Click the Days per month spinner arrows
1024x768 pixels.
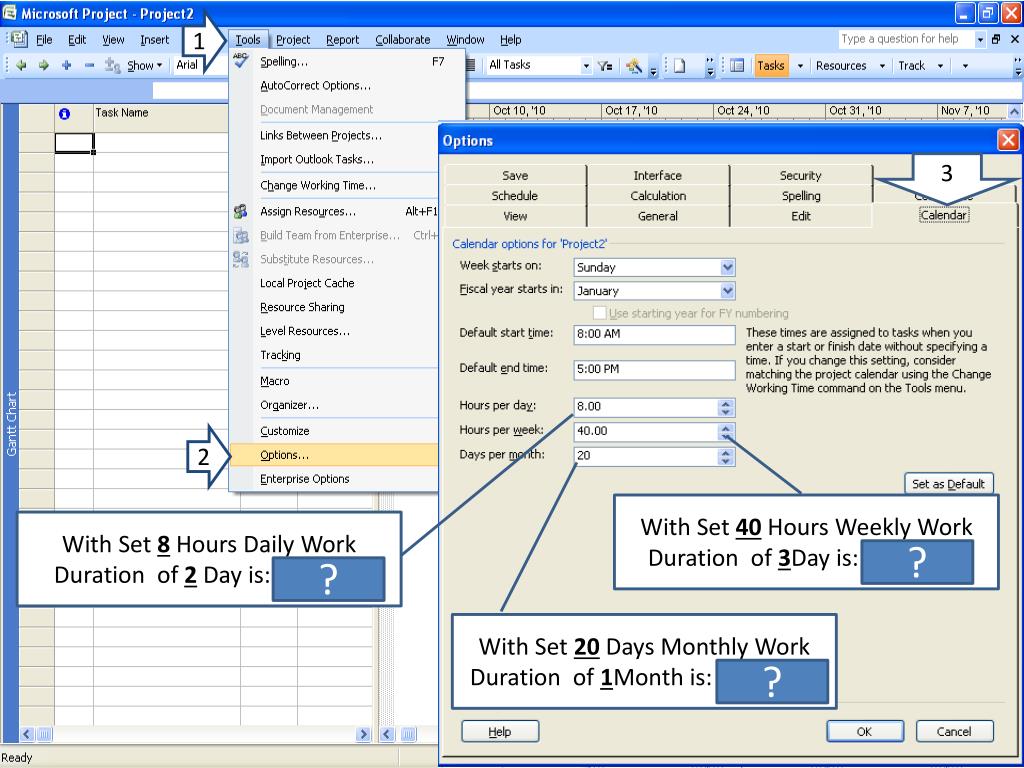pyautogui.click(x=726, y=456)
